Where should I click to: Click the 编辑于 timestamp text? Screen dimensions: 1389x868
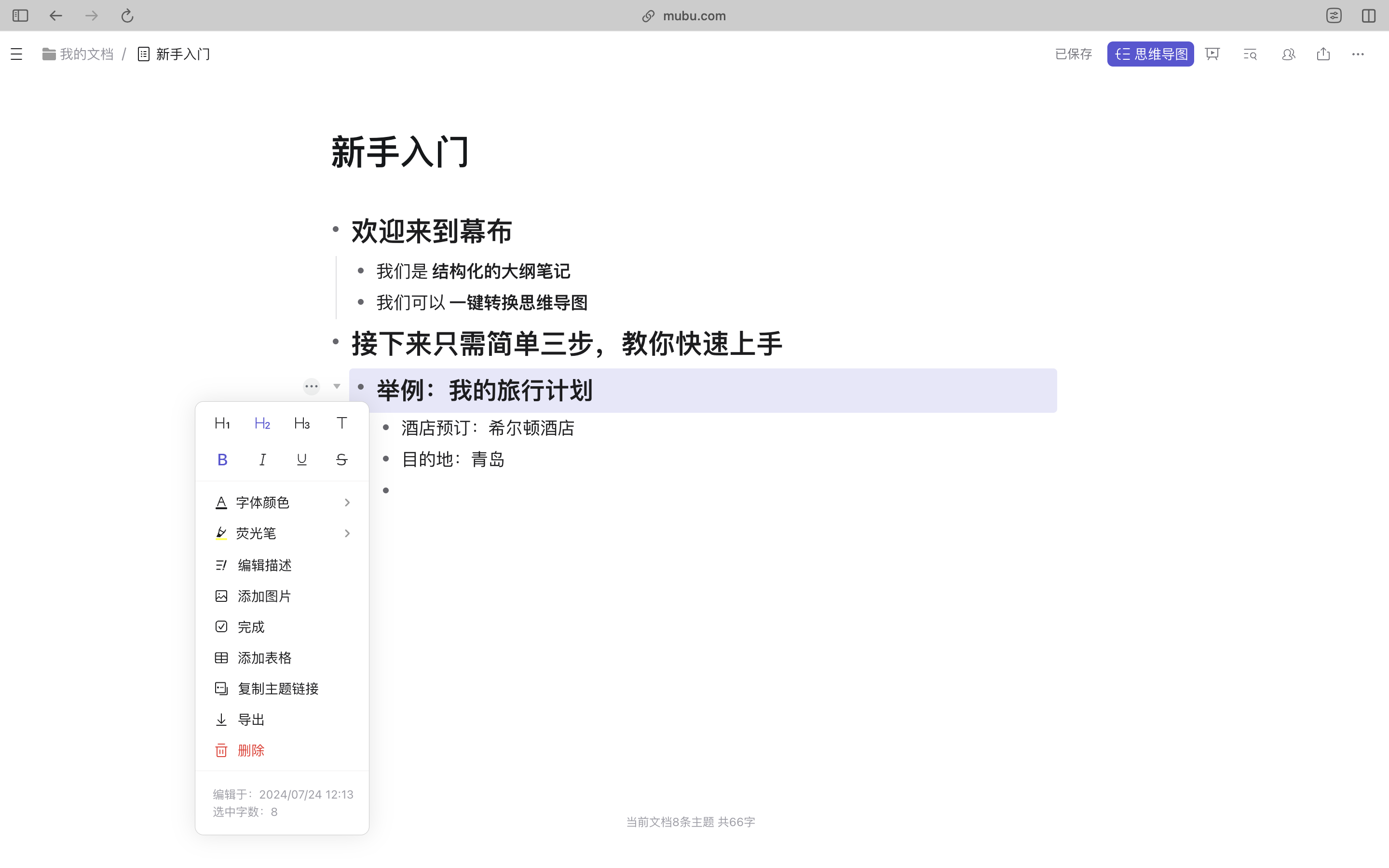tap(283, 795)
